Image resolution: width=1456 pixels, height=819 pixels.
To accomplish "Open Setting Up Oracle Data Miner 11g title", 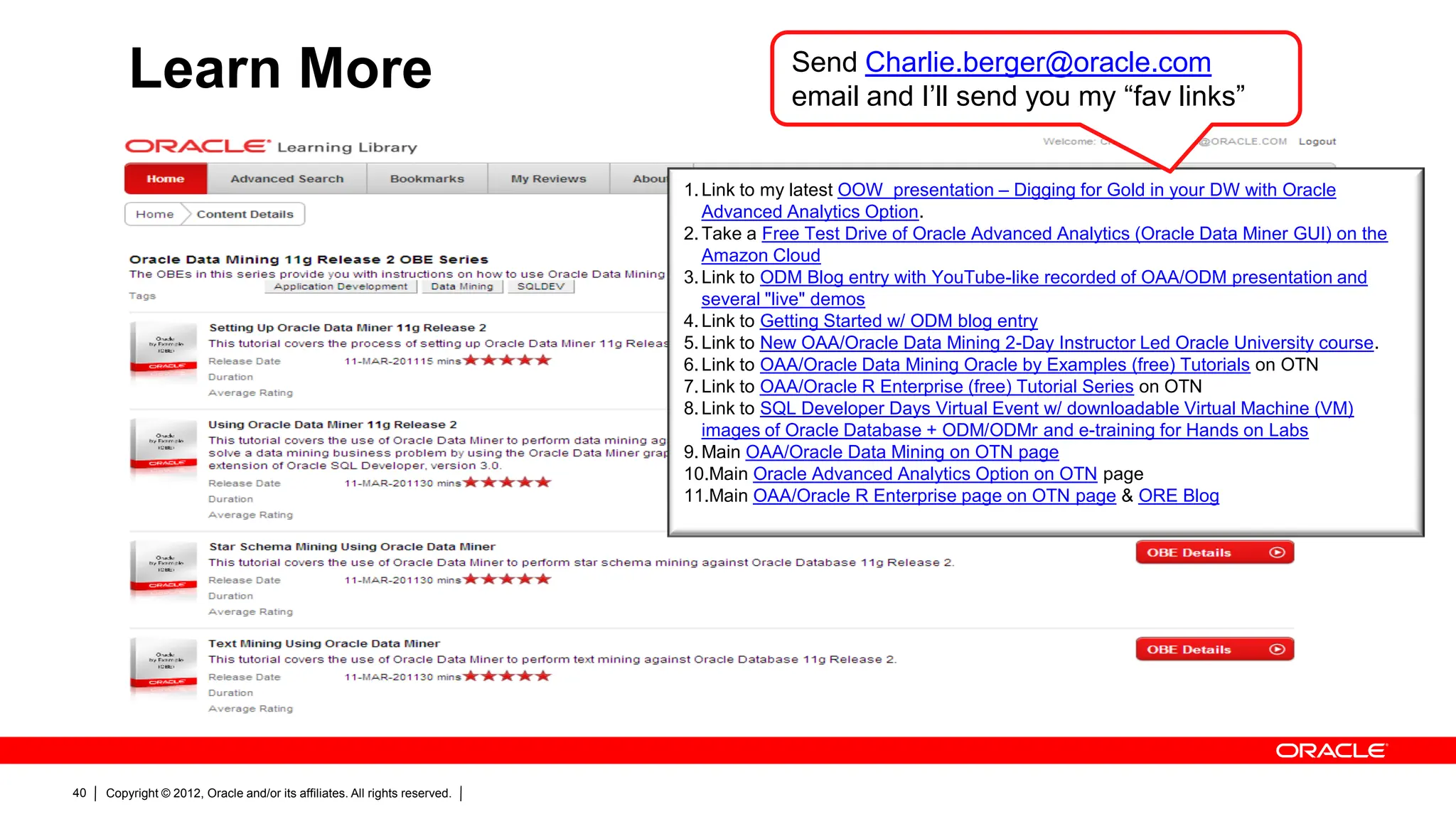I will tap(348, 328).
